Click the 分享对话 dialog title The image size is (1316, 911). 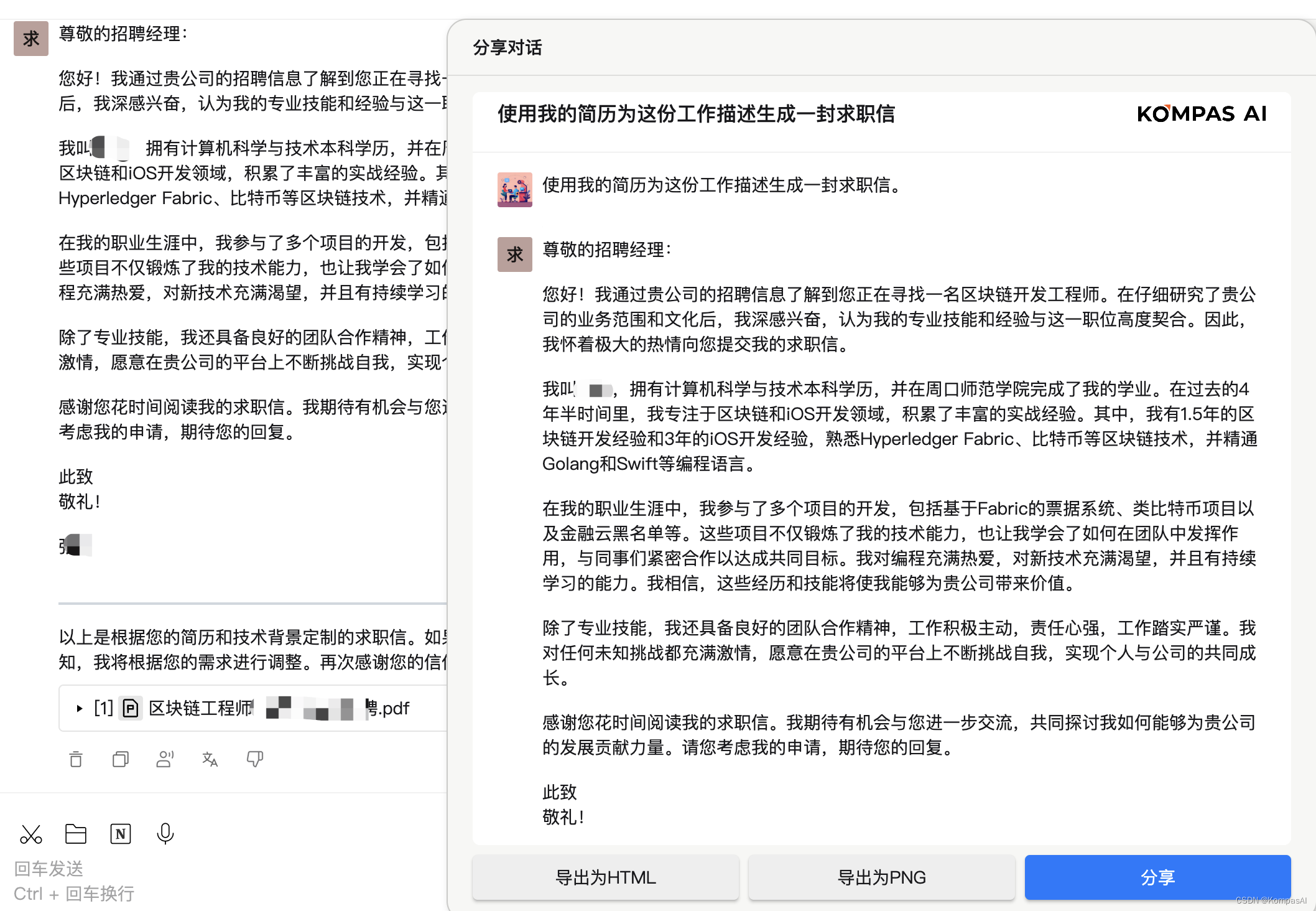click(507, 48)
